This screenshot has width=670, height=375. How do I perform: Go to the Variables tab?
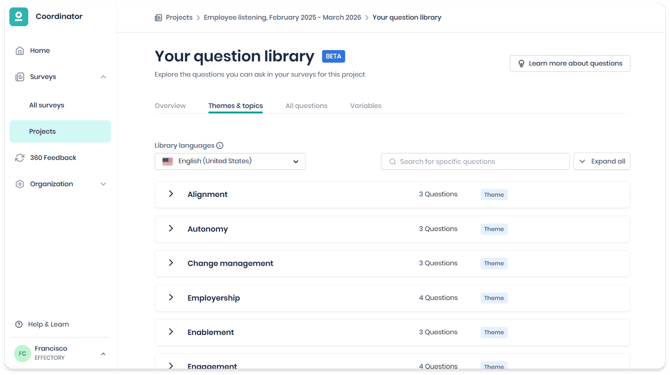coord(366,105)
